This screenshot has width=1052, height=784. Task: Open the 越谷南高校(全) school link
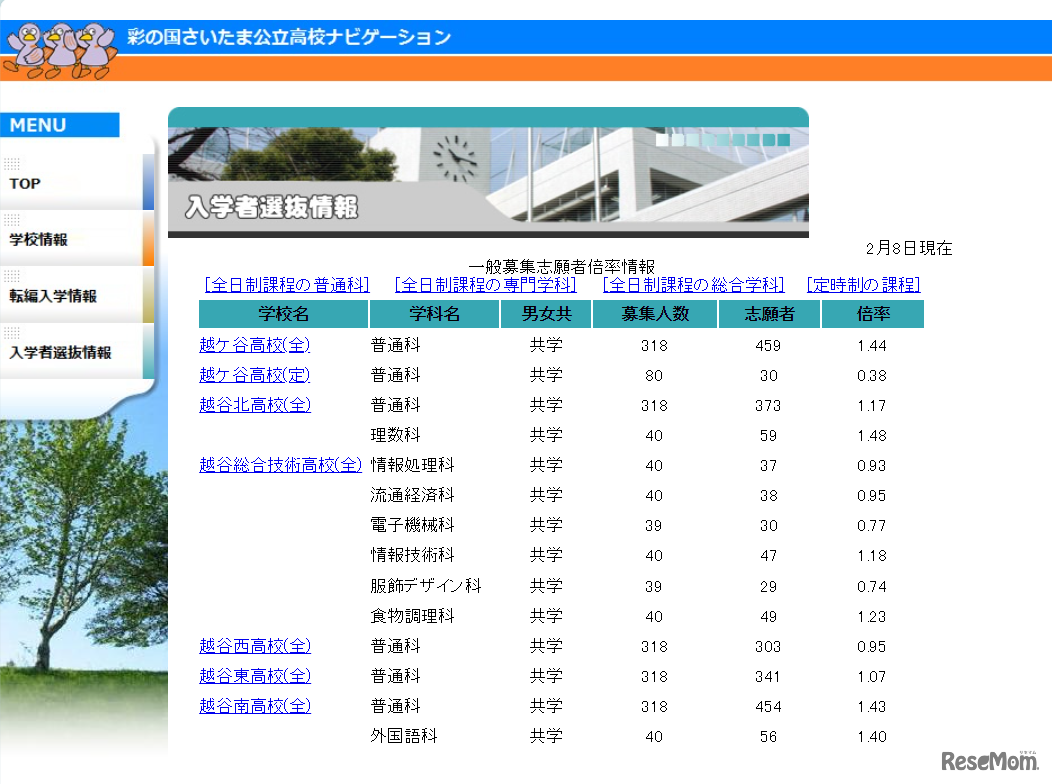(255, 706)
